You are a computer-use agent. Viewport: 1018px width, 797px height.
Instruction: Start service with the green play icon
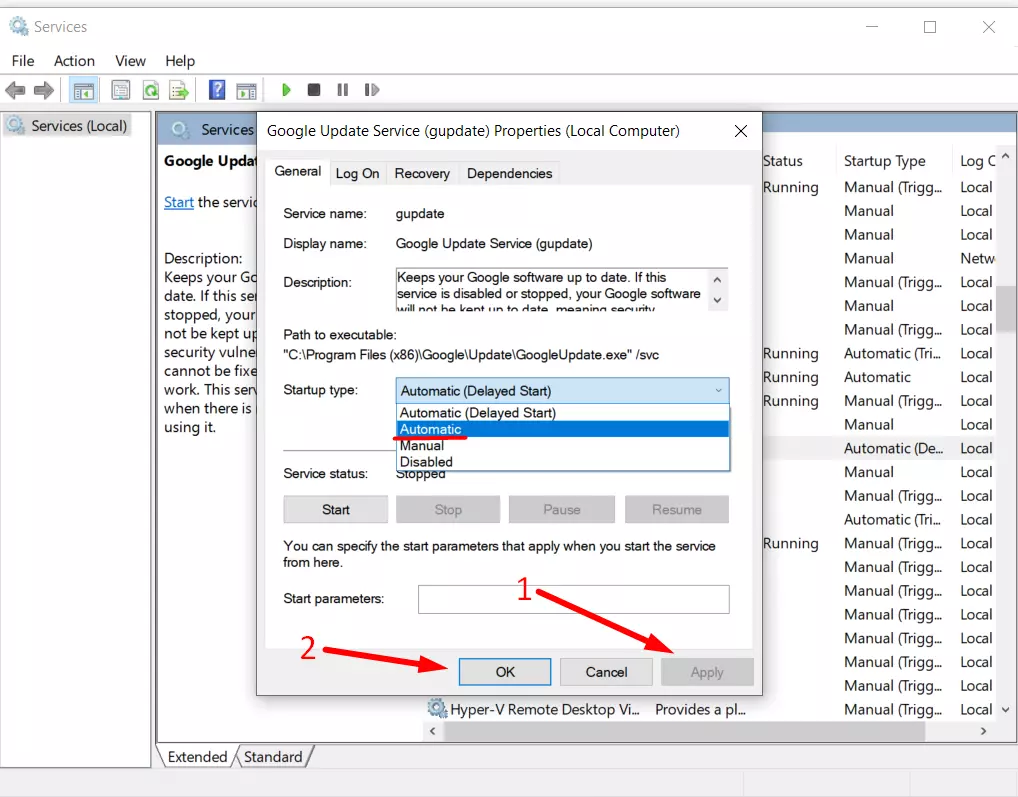point(286,90)
